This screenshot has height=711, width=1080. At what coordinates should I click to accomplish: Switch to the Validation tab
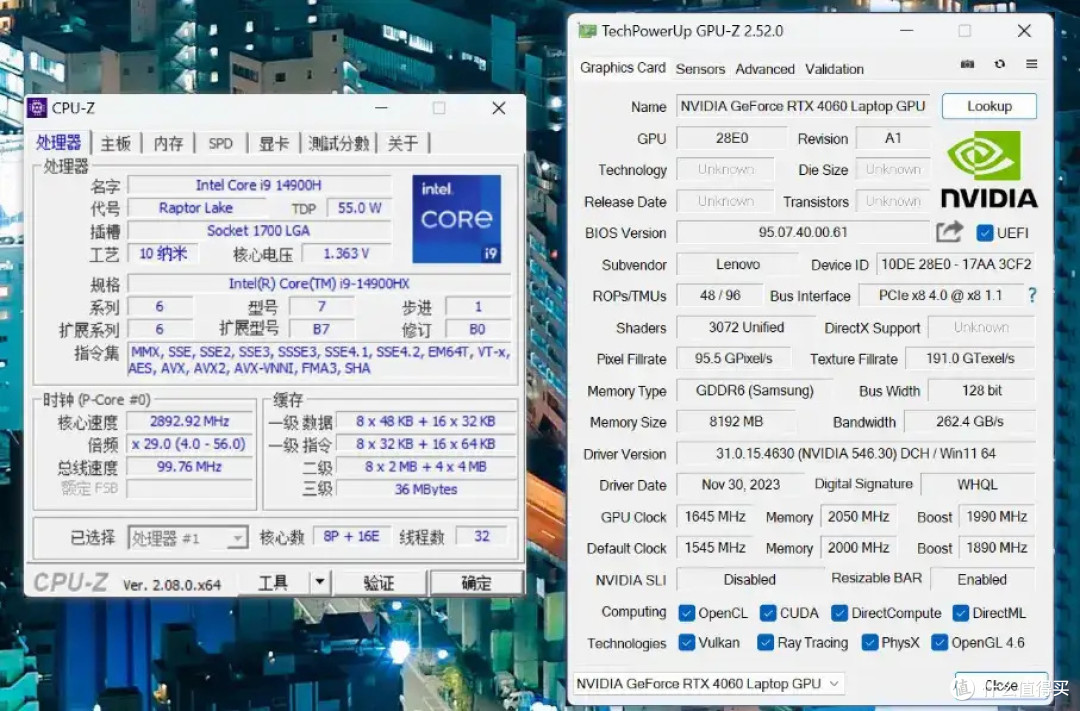click(x=834, y=69)
